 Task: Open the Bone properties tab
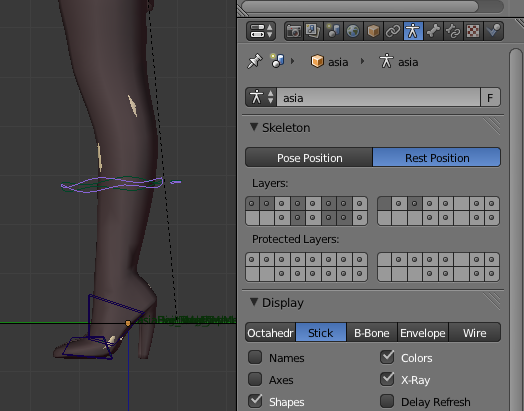(433, 31)
